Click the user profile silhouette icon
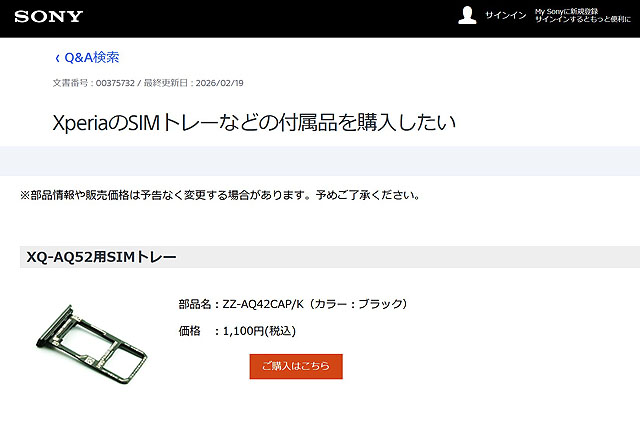 click(467, 15)
